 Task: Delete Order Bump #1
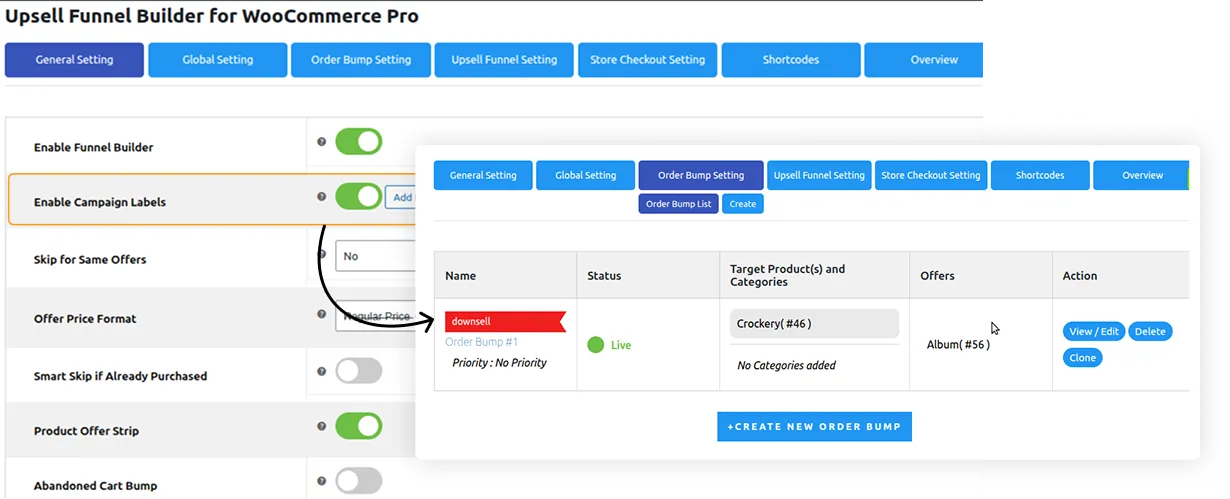click(1150, 332)
